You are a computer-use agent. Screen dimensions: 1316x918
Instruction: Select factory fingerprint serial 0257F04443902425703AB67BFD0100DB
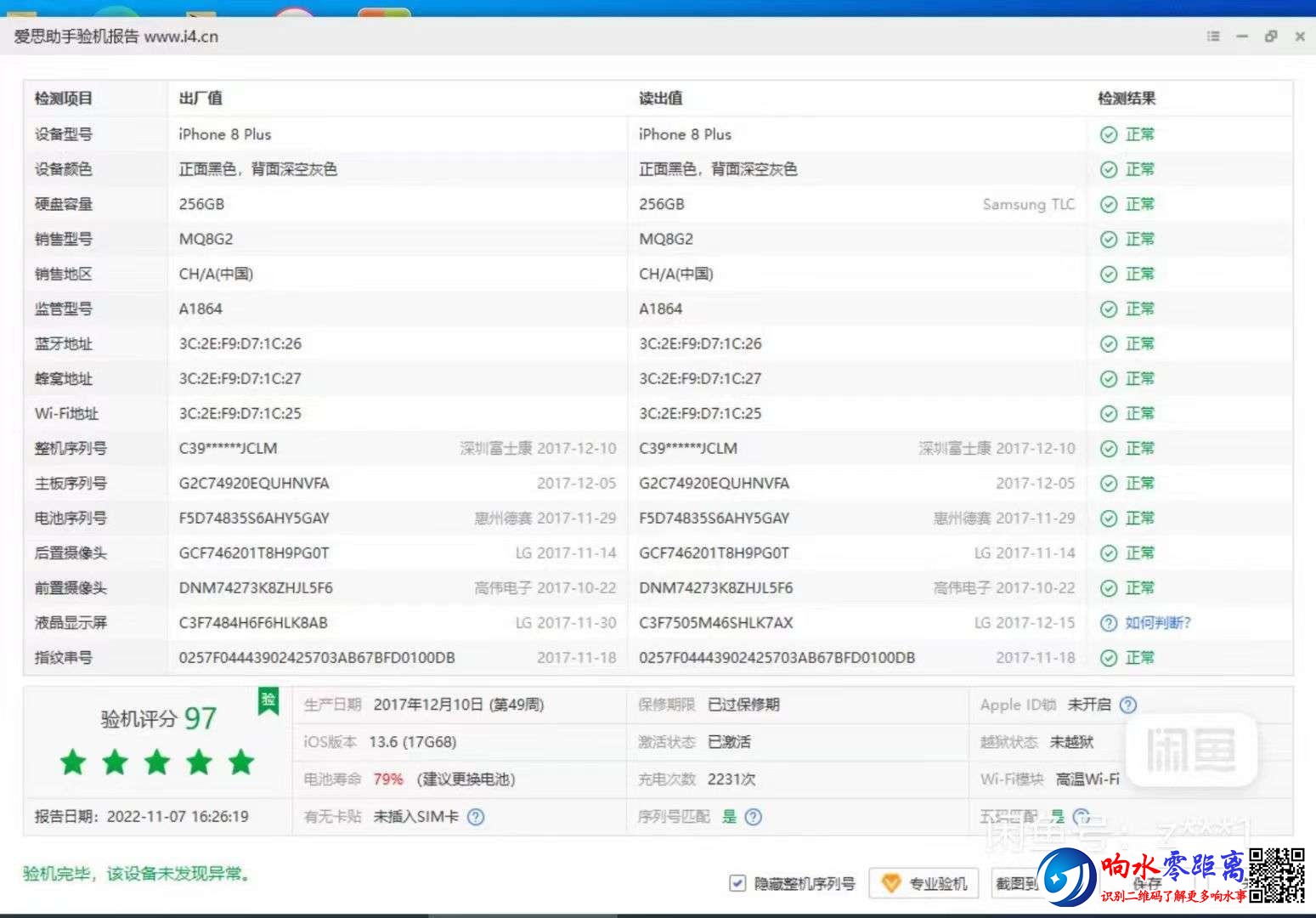pyautogui.click(x=317, y=657)
